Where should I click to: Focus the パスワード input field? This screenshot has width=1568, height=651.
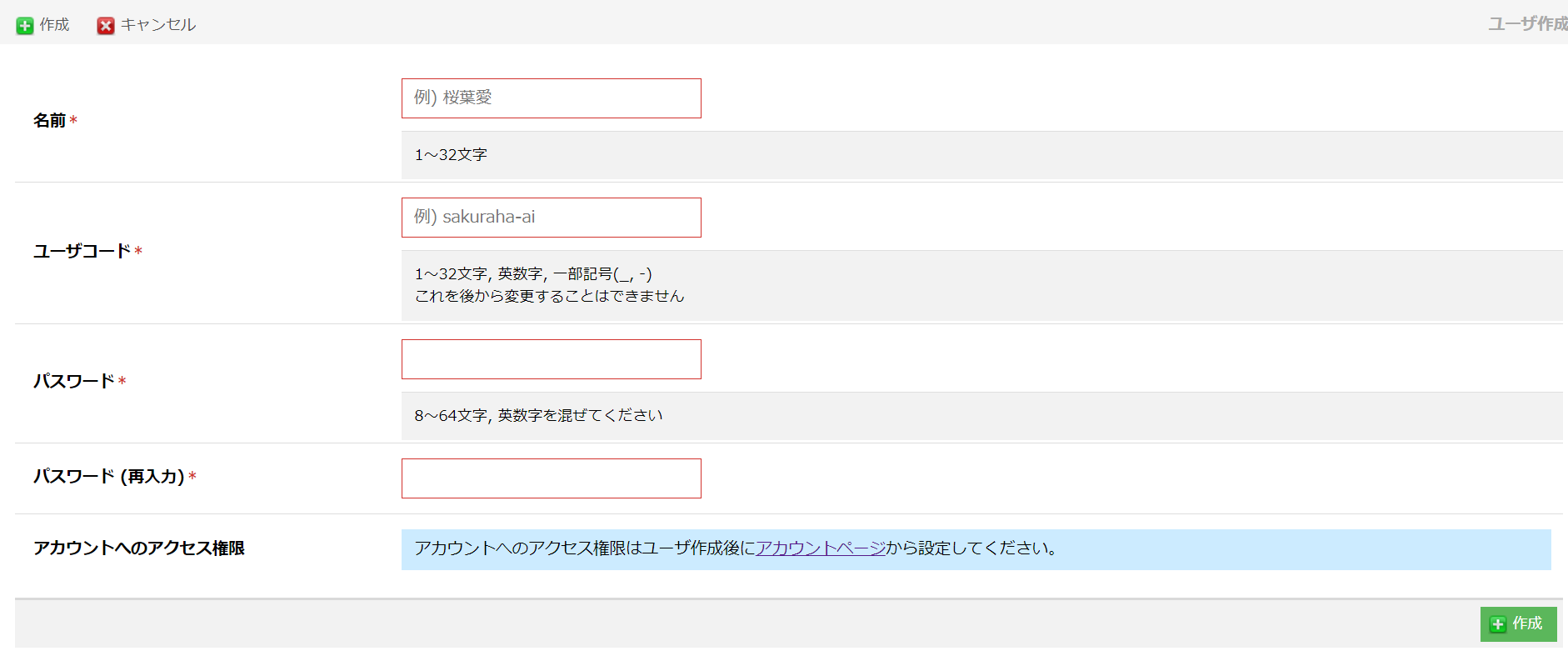click(x=552, y=359)
